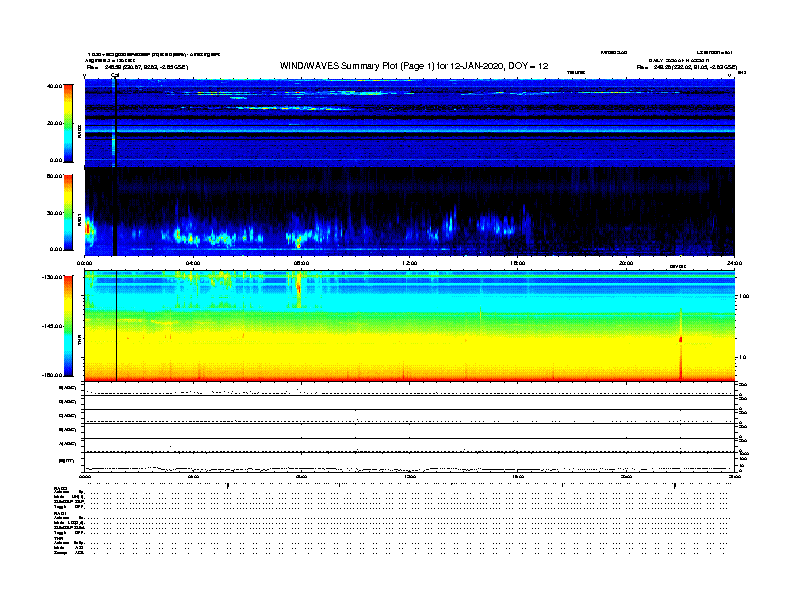Click the red burst near 22:00 in TNR panel
The height and width of the screenshot is (612, 792).
click(x=681, y=340)
